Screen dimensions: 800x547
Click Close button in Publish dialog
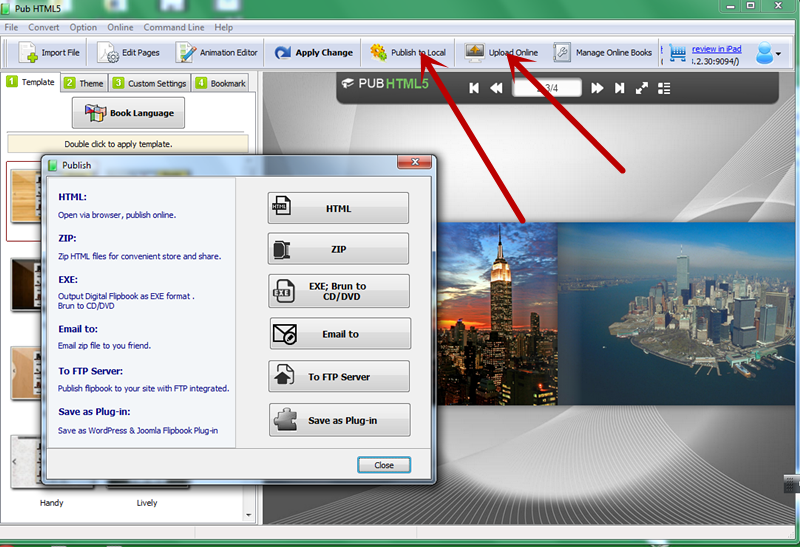384,465
